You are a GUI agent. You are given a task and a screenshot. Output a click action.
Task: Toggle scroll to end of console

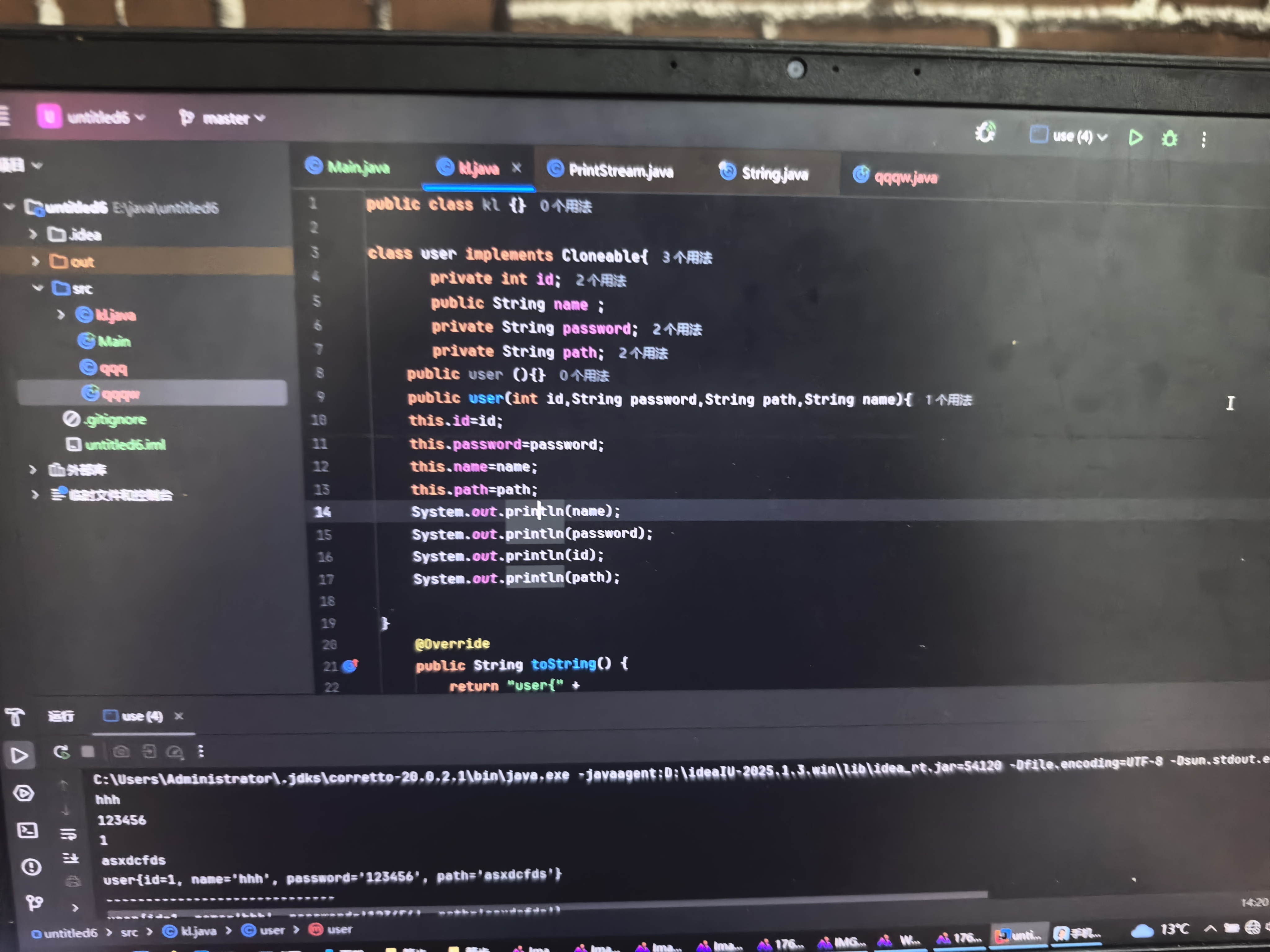(71, 858)
